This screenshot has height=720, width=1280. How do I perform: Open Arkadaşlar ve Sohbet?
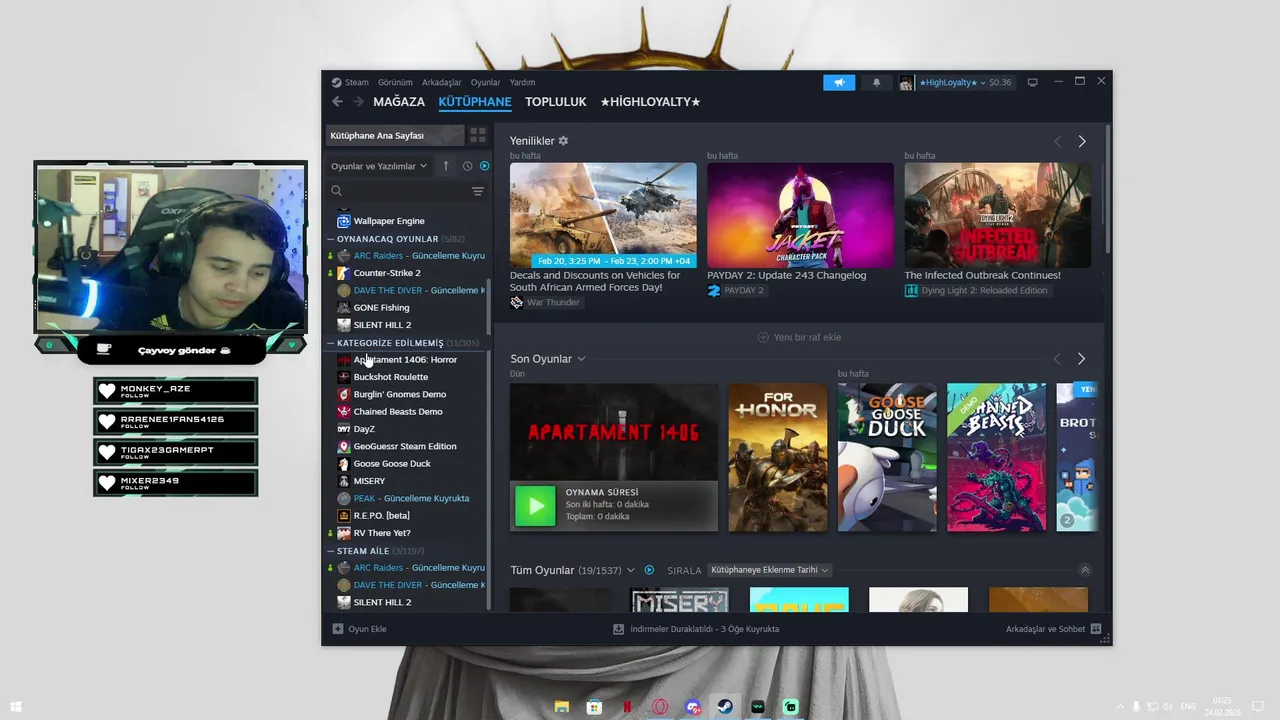[x=1053, y=629]
